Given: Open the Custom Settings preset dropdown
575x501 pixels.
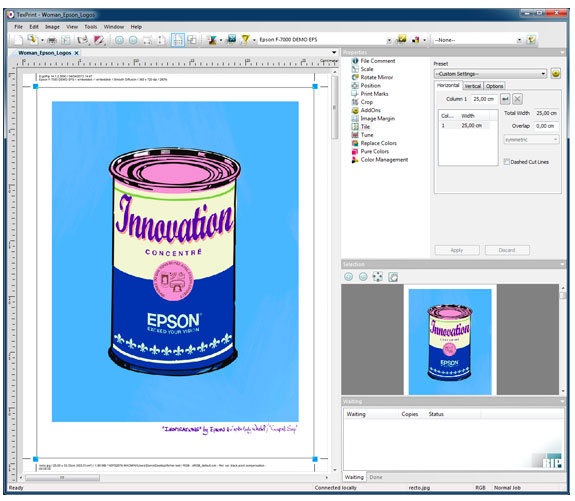Looking at the screenshot, I should pyautogui.click(x=490, y=74).
